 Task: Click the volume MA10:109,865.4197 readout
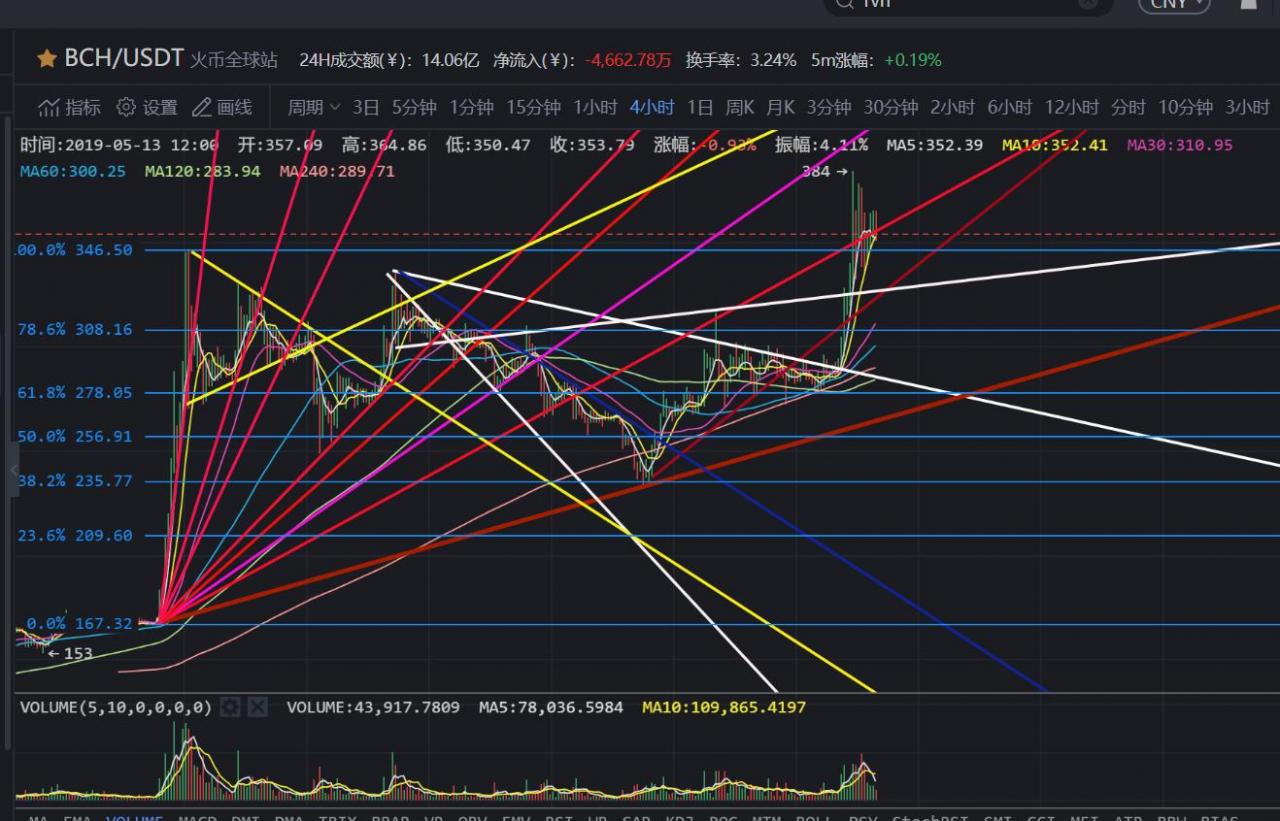[x=724, y=707]
